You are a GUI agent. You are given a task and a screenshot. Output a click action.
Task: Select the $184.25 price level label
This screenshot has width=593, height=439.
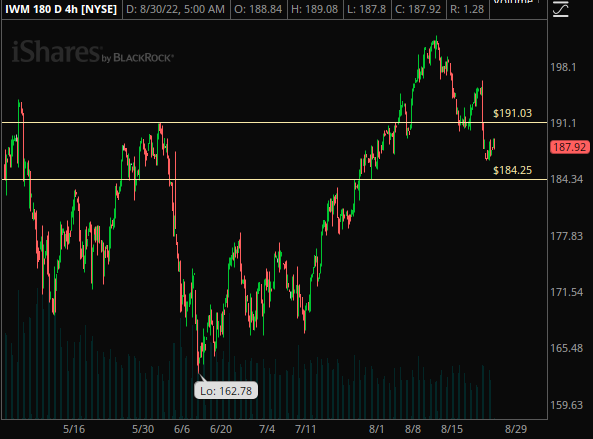tap(512, 170)
